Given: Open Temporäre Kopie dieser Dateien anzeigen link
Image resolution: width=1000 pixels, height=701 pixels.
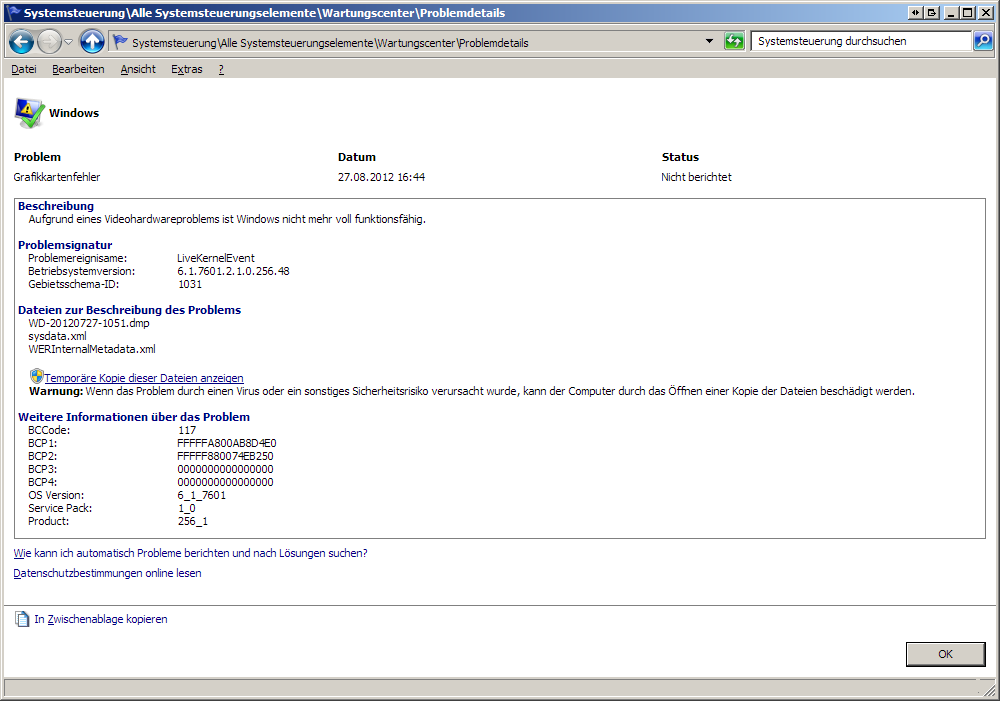Looking at the screenshot, I should [x=143, y=378].
